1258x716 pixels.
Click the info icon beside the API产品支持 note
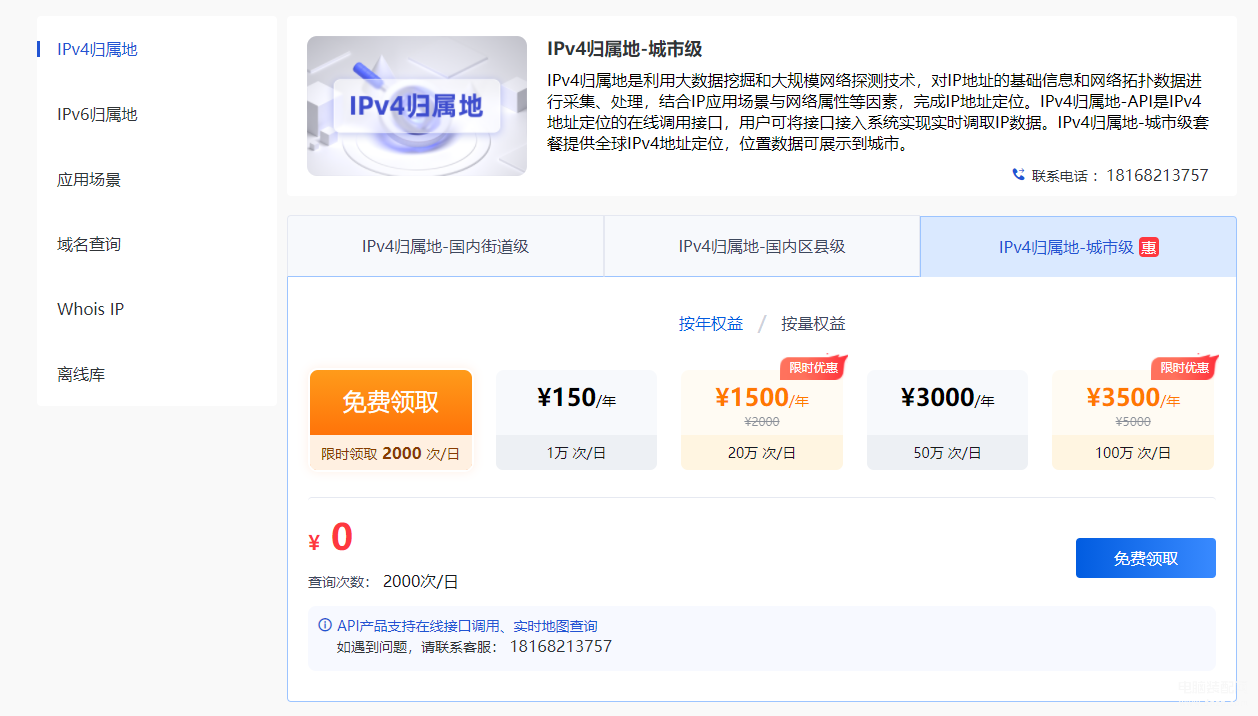(x=325, y=625)
